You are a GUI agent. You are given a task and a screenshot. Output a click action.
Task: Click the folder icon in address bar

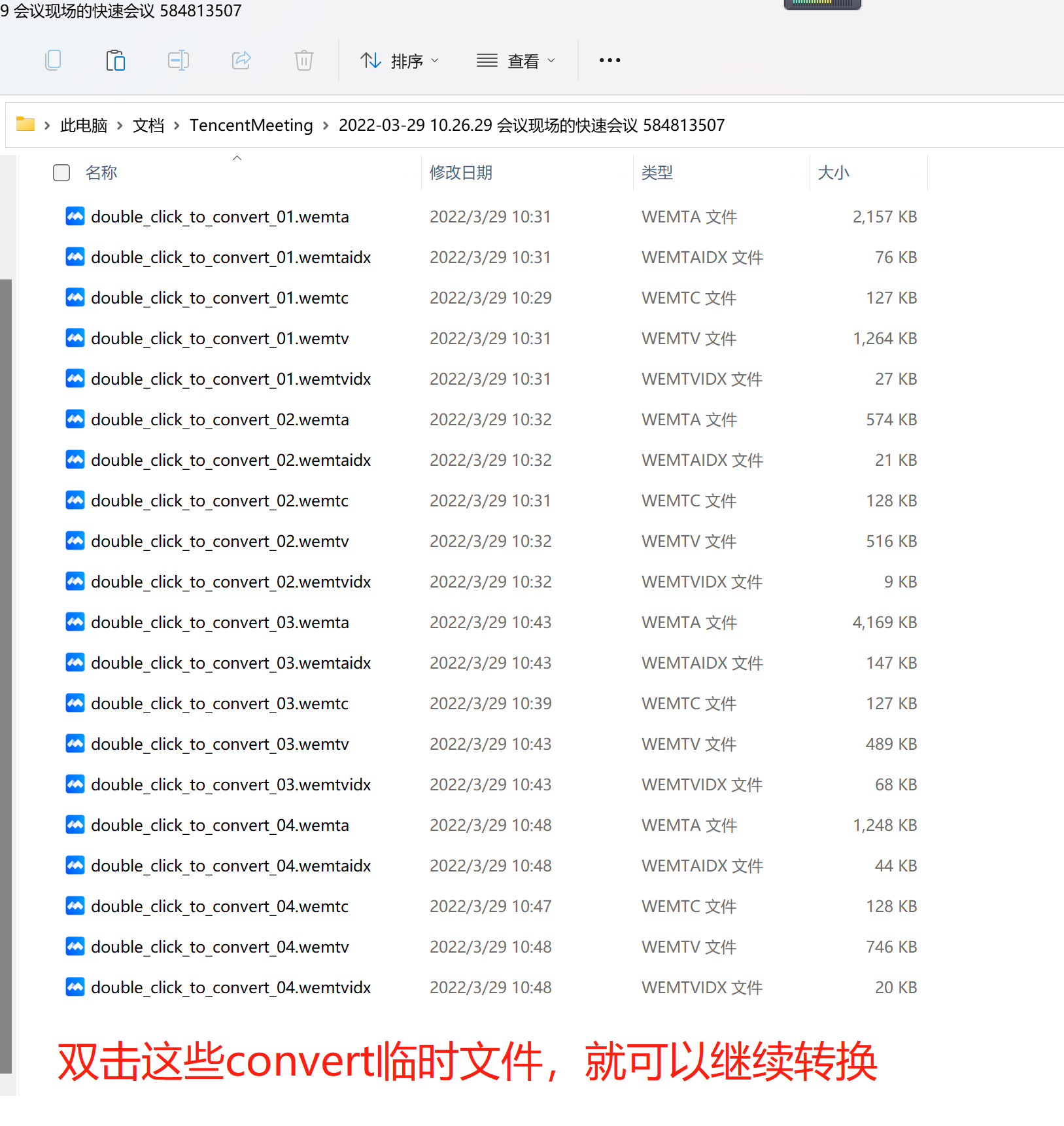[x=26, y=124]
